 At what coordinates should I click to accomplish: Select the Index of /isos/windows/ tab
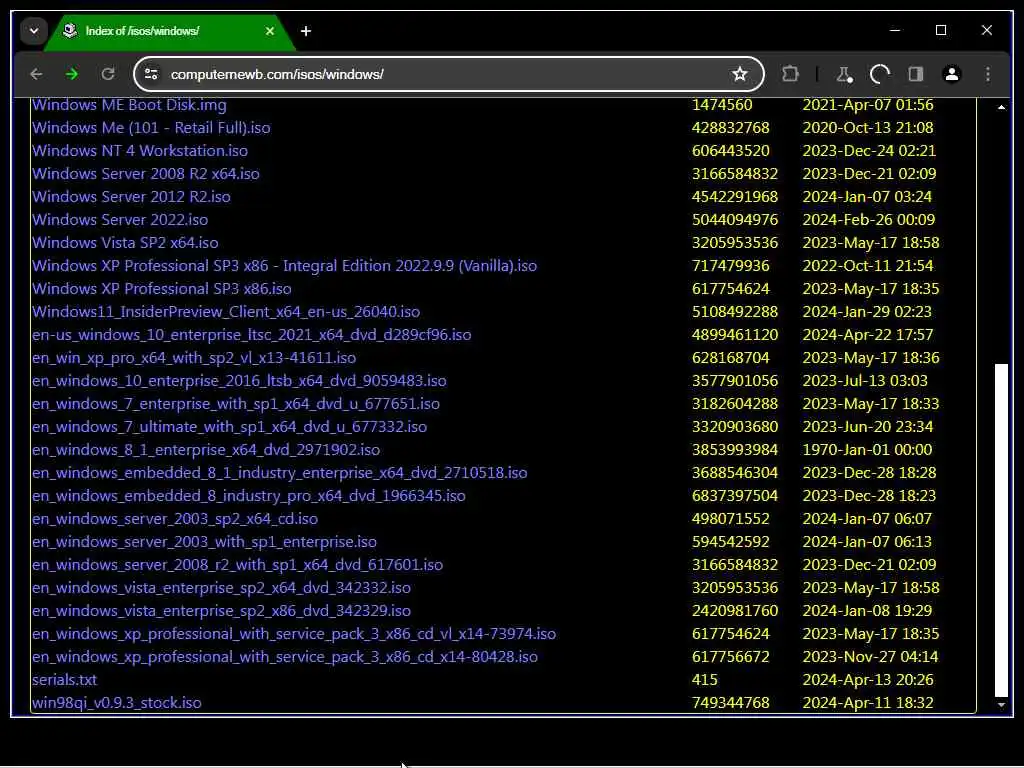pyautogui.click(x=170, y=31)
